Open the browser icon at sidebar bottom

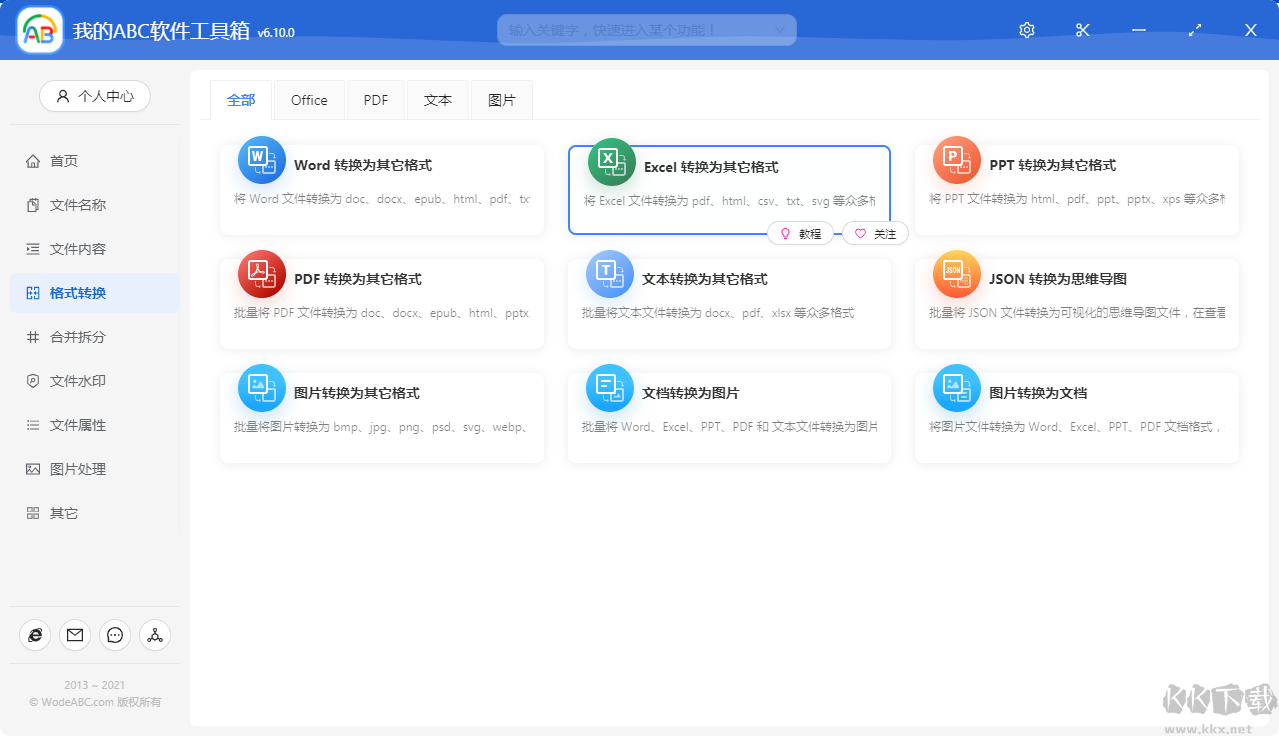(x=35, y=635)
